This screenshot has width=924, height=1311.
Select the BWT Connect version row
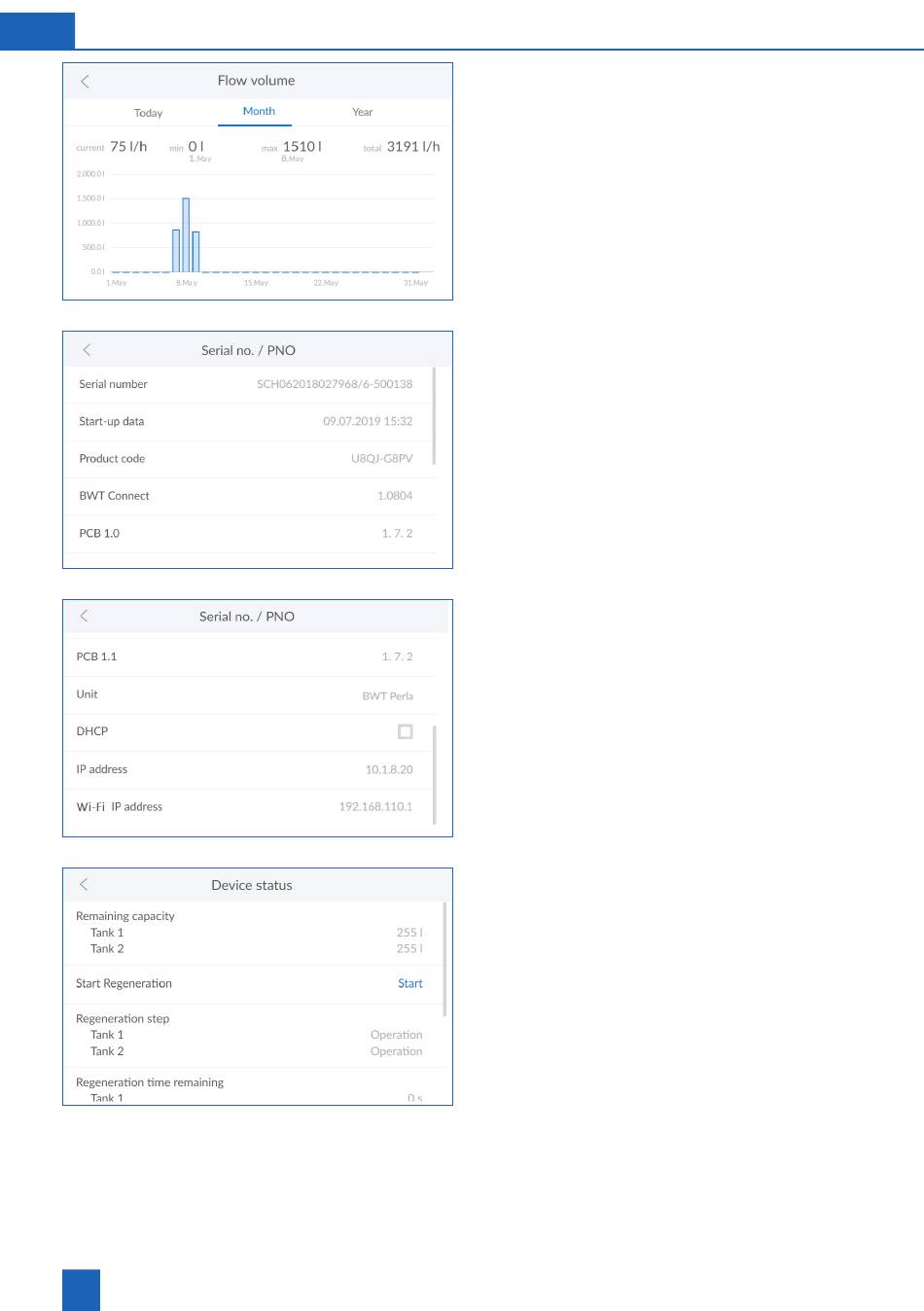[246, 496]
